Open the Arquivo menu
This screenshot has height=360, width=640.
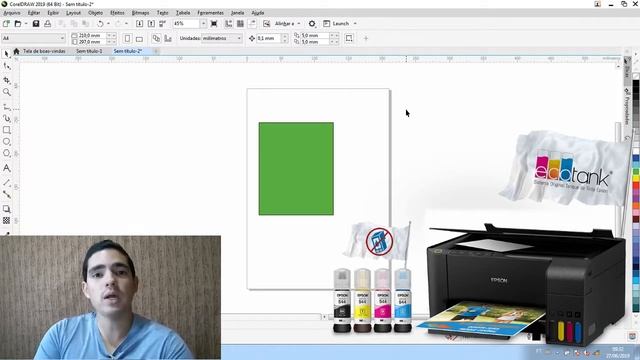pyautogui.click(x=12, y=13)
